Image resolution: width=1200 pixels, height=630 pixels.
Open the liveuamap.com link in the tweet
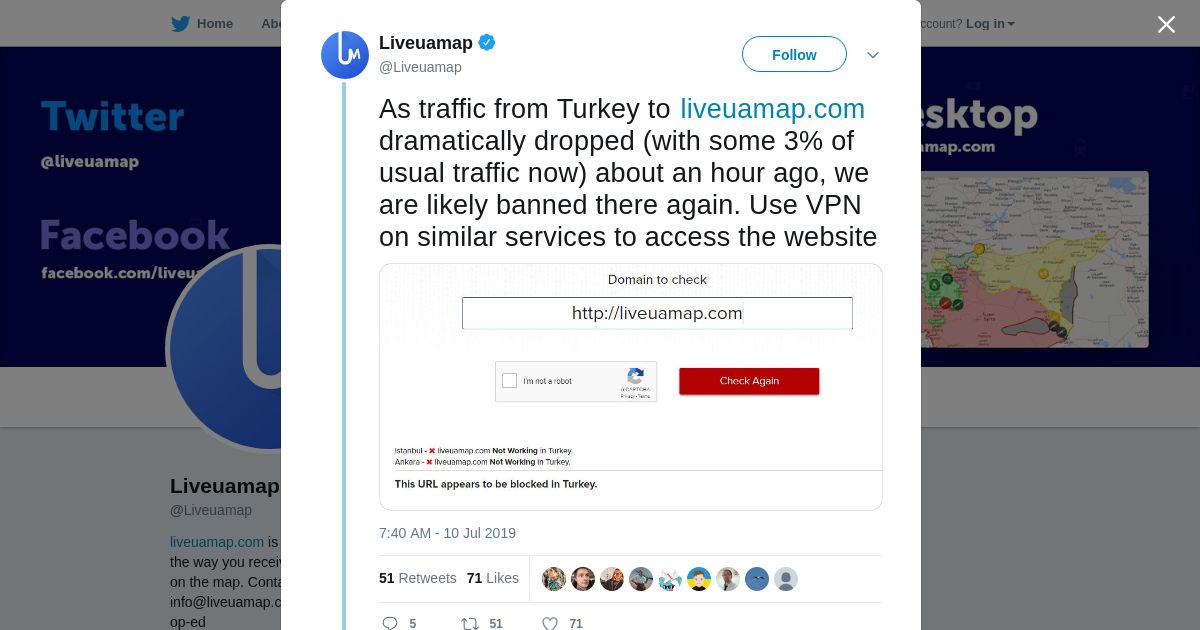coord(772,108)
